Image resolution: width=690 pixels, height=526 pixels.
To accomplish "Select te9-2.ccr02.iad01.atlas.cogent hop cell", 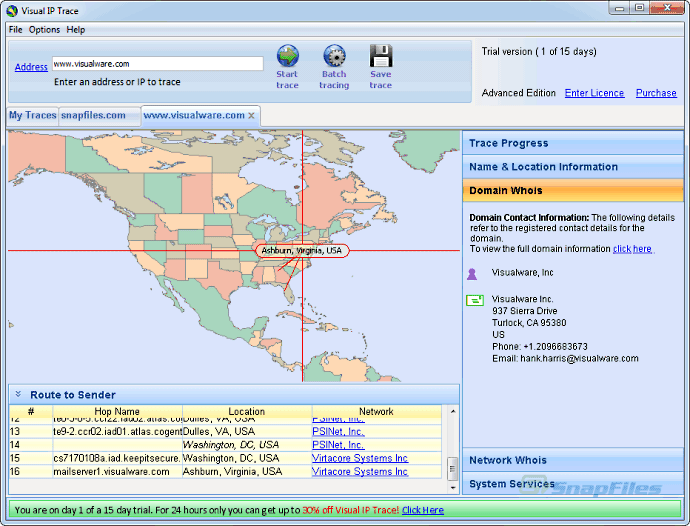I will pyautogui.click(x=117, y=431).
